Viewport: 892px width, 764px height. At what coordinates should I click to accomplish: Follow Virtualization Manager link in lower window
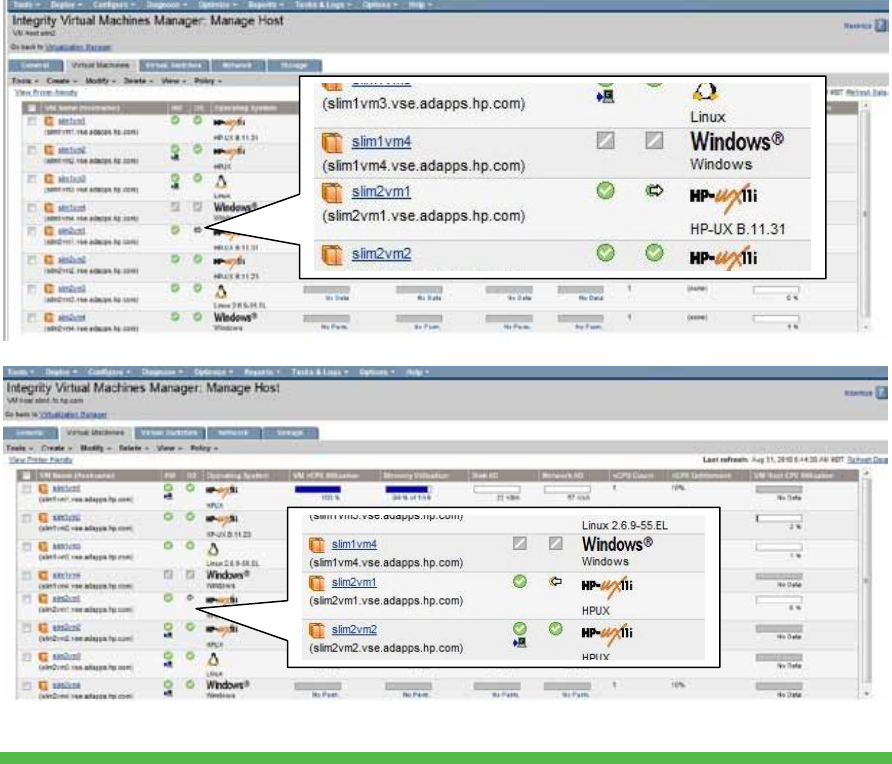point(73,415)
